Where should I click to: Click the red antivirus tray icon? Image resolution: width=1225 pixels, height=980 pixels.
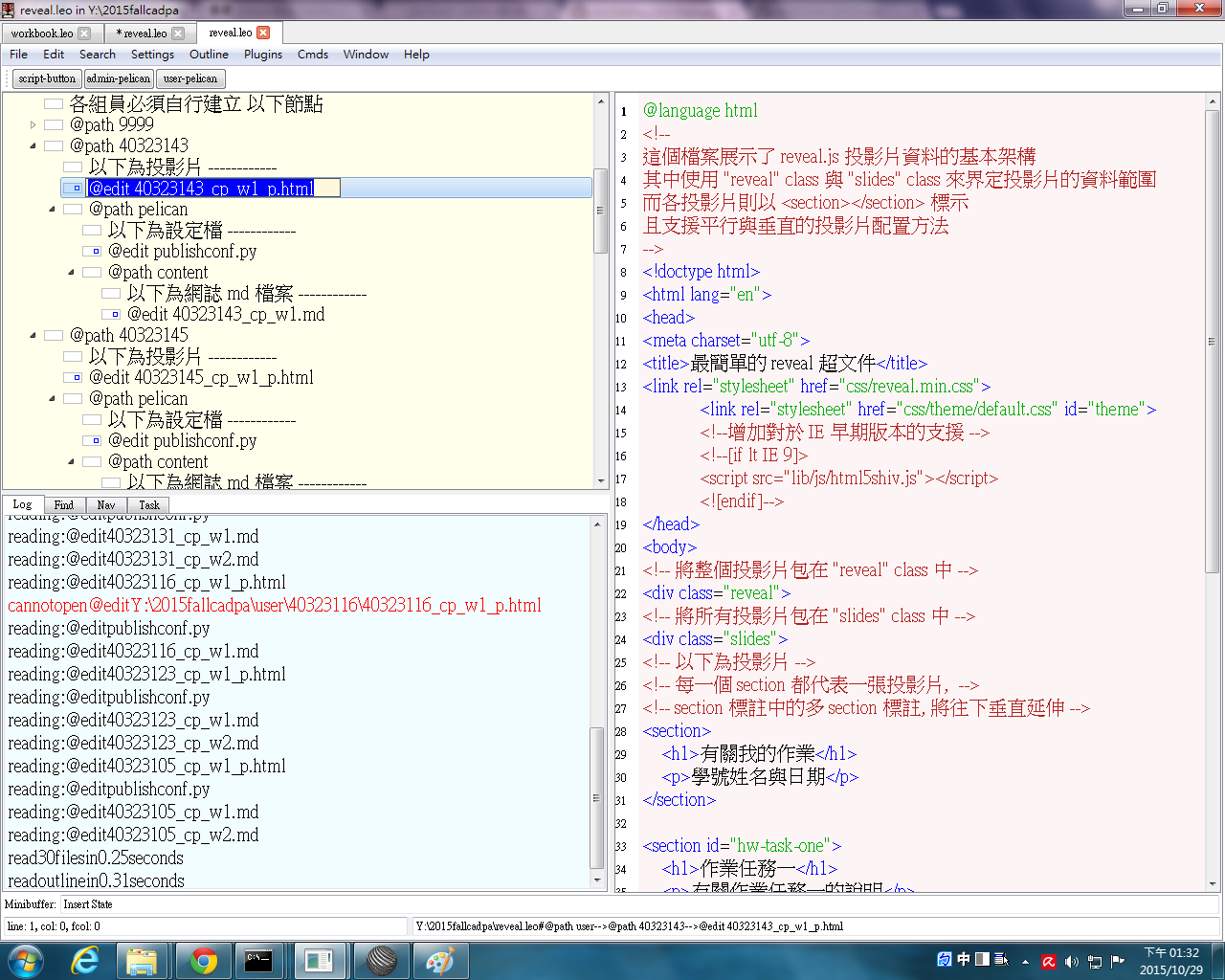point(1049,961)
